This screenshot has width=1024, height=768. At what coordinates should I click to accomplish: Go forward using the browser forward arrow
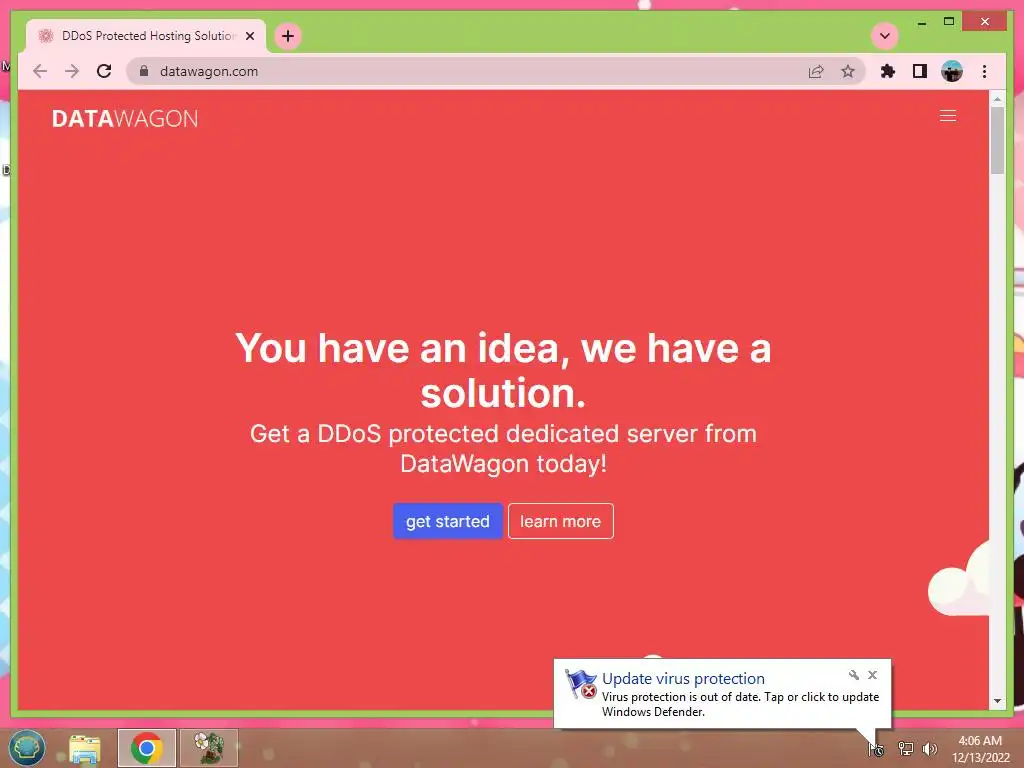click(x=72, y=71)
